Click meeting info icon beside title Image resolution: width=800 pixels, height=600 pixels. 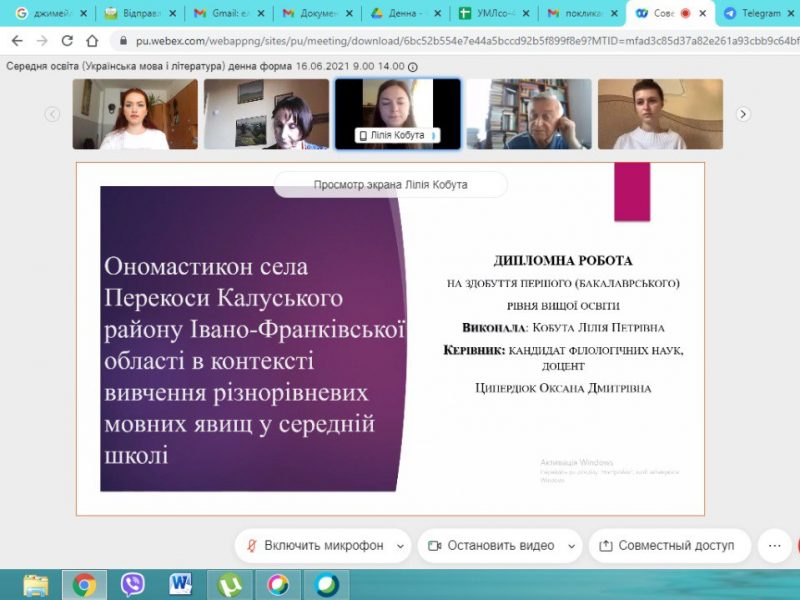pos(413,66)
